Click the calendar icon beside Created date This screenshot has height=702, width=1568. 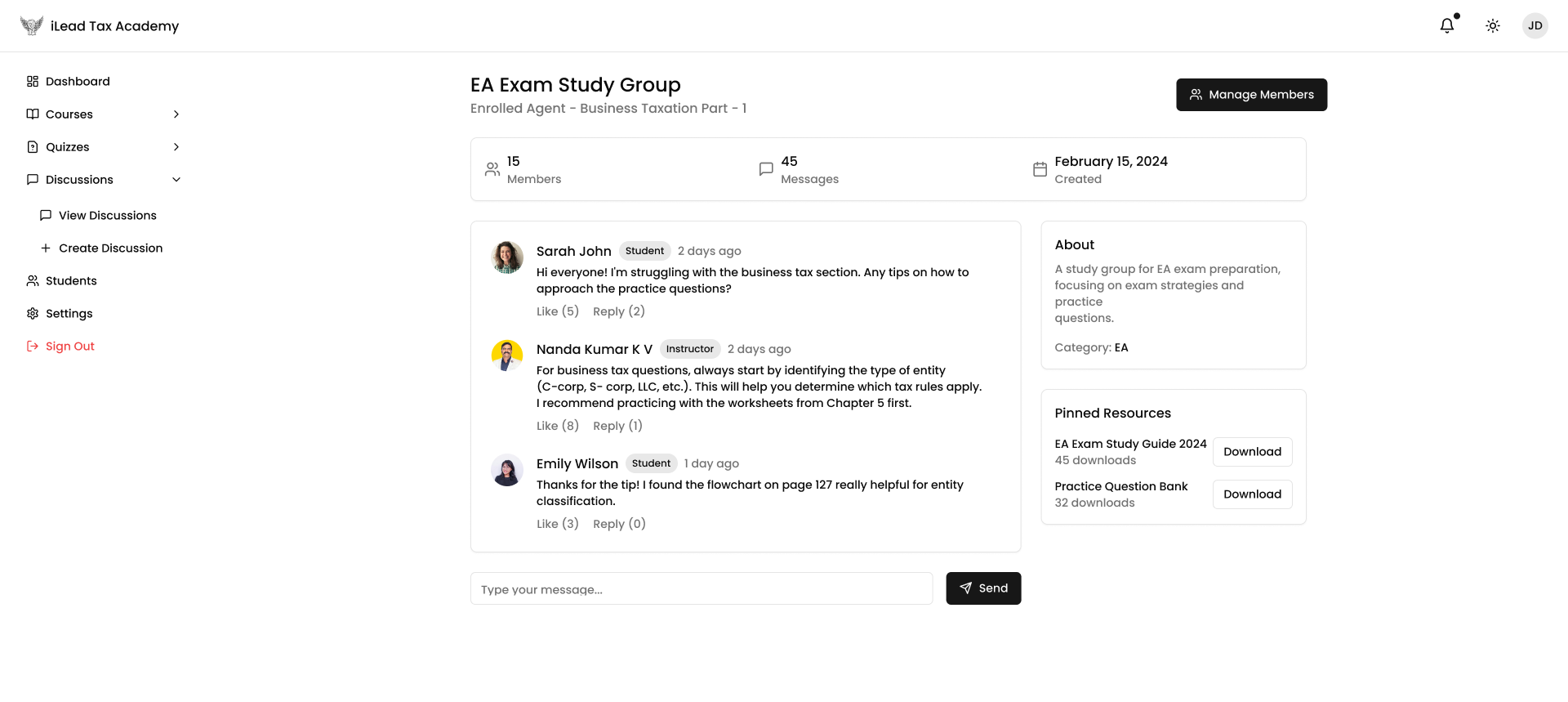(1040, 169)
